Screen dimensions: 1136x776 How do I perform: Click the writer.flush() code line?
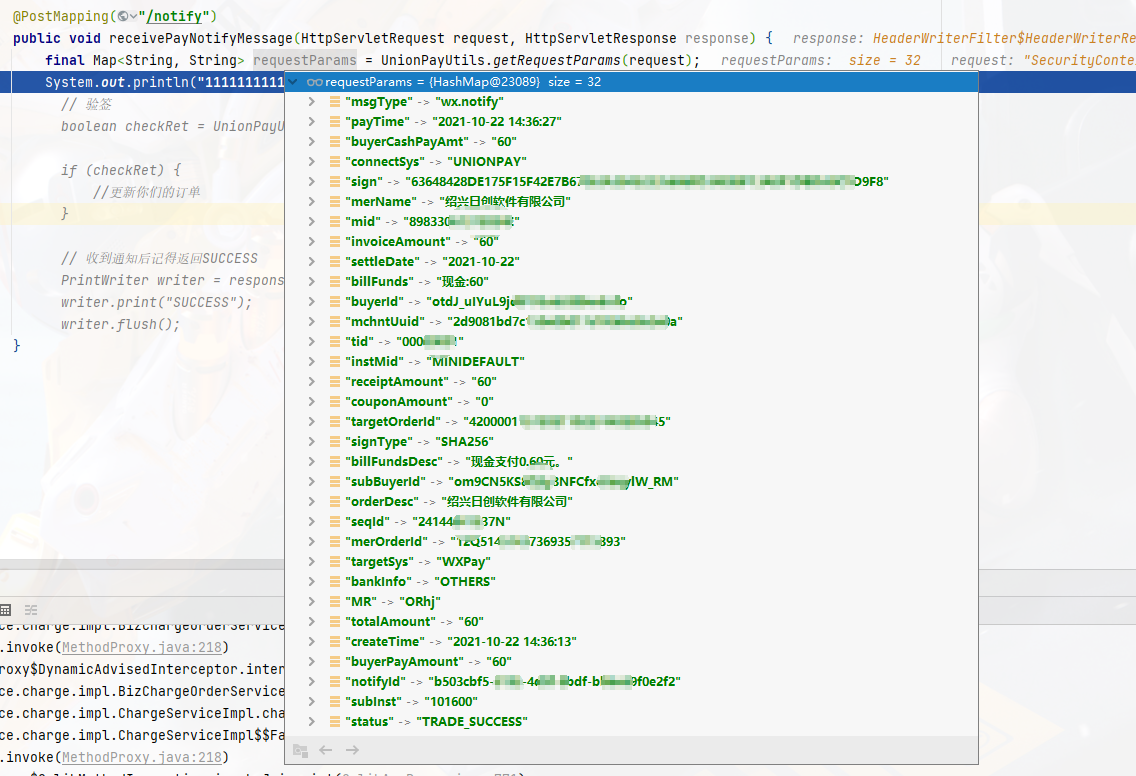coord(120,324)
